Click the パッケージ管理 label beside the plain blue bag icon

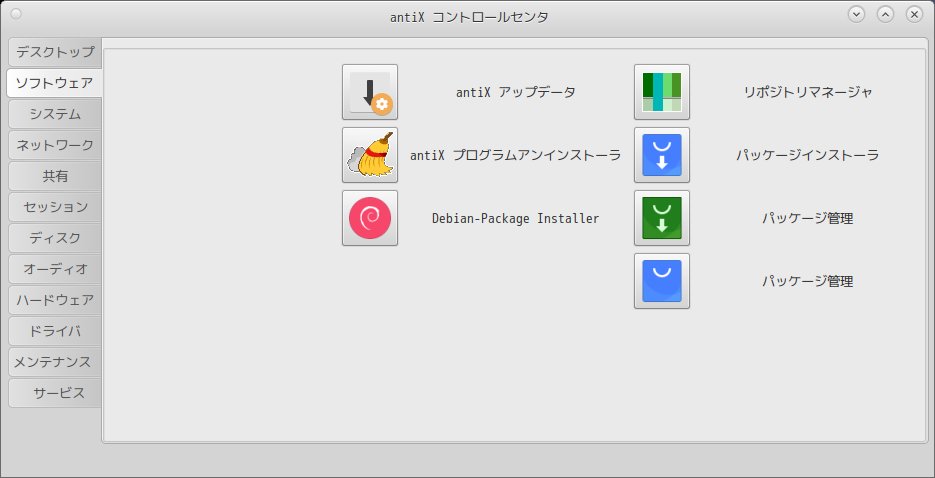point(808,282)
